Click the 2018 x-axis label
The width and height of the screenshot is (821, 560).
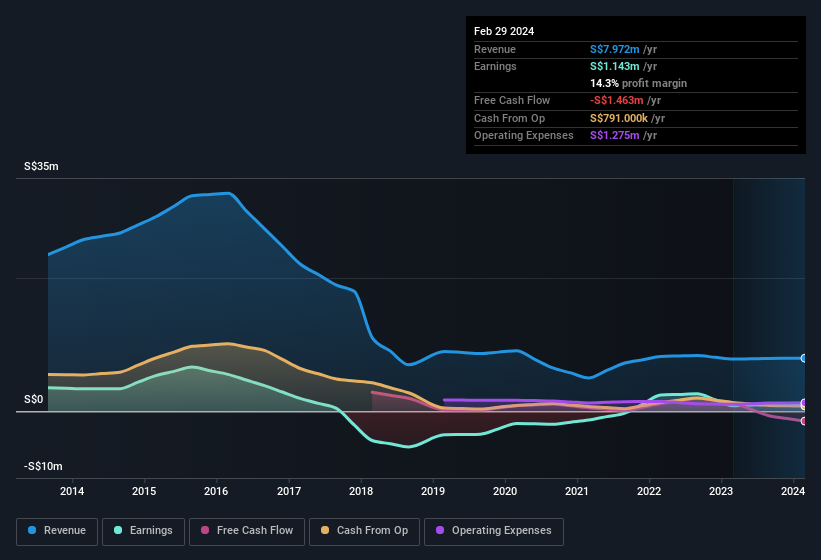click(x=361, y=491)
